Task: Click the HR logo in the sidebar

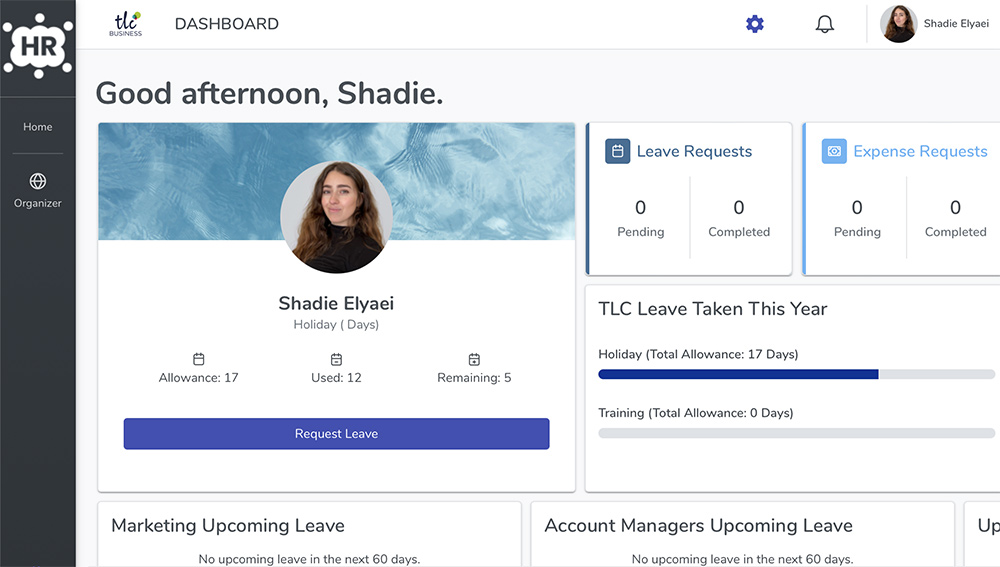Action: pyautogui.click(x=38, y=46)
